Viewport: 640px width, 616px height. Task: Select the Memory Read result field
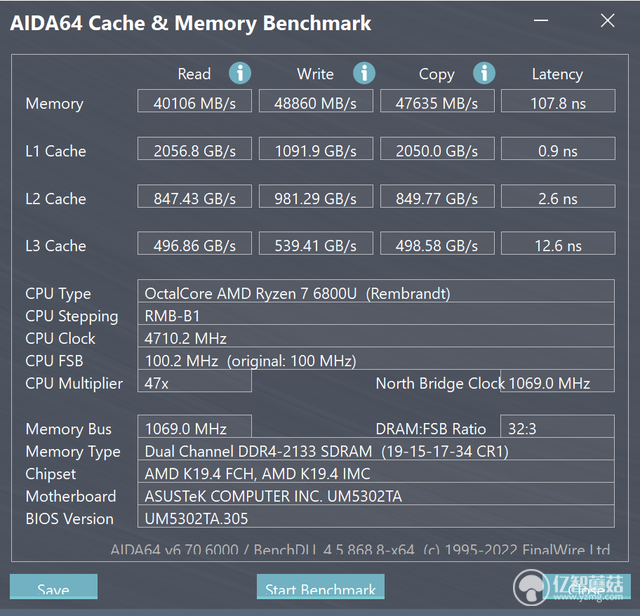pos(194,101)
